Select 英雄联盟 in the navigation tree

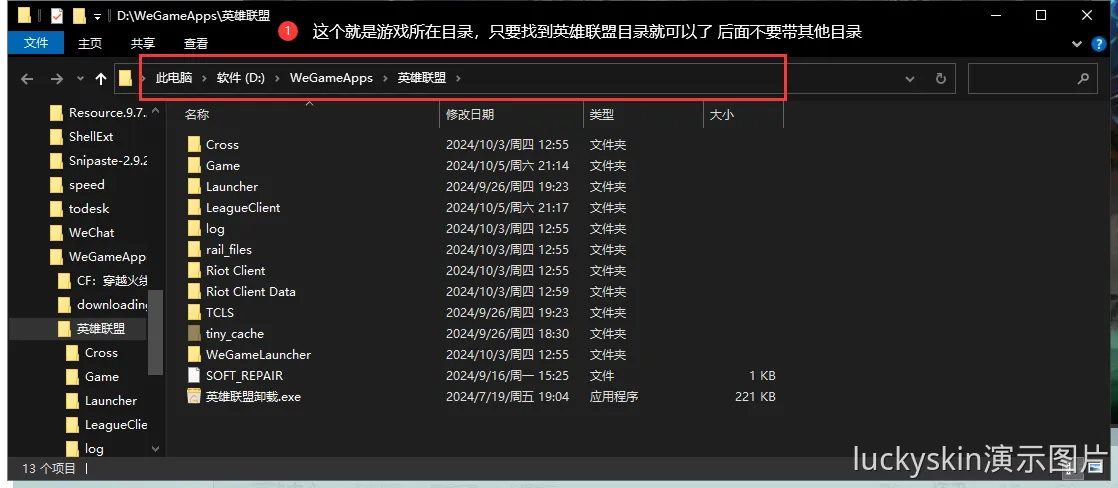coord(101,328)
